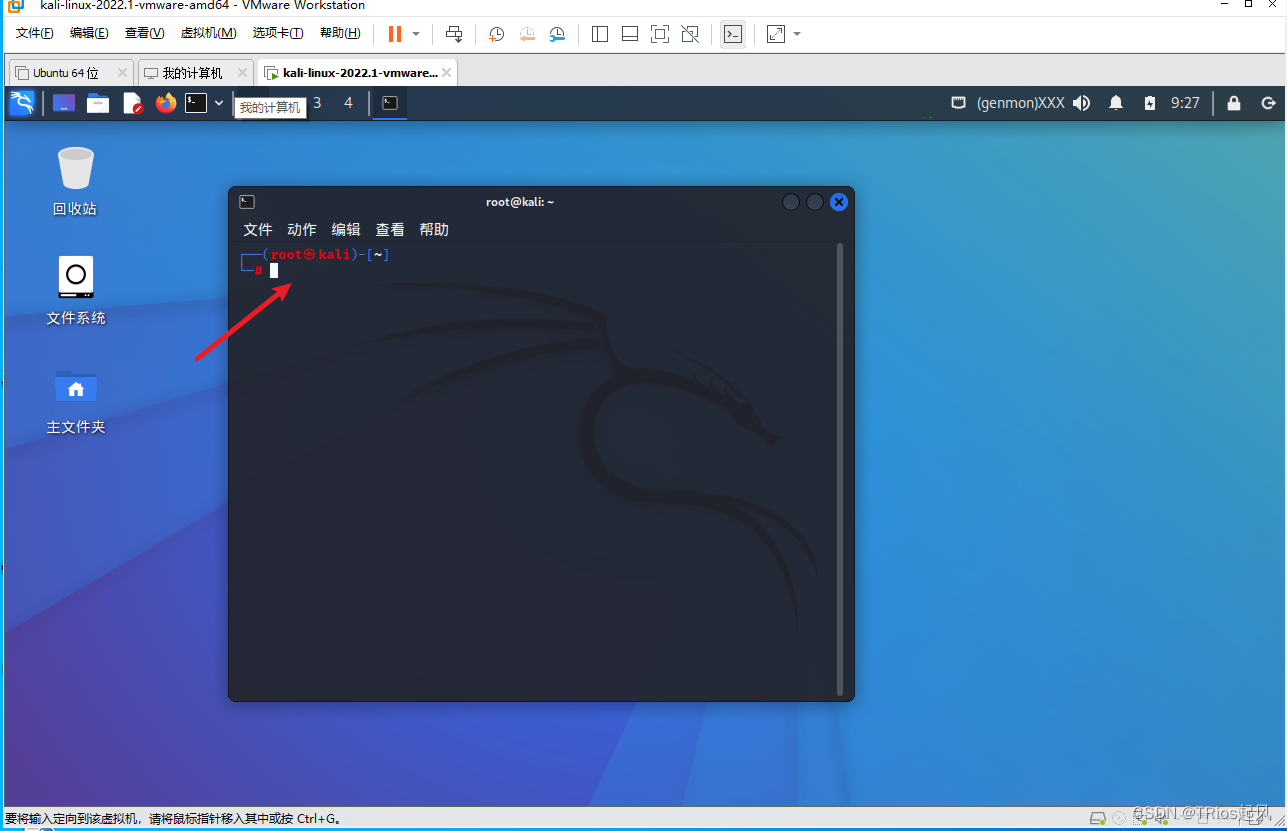Open the terminal 编辑 menu
This screenshot has width=1287, height=831.
346,230
